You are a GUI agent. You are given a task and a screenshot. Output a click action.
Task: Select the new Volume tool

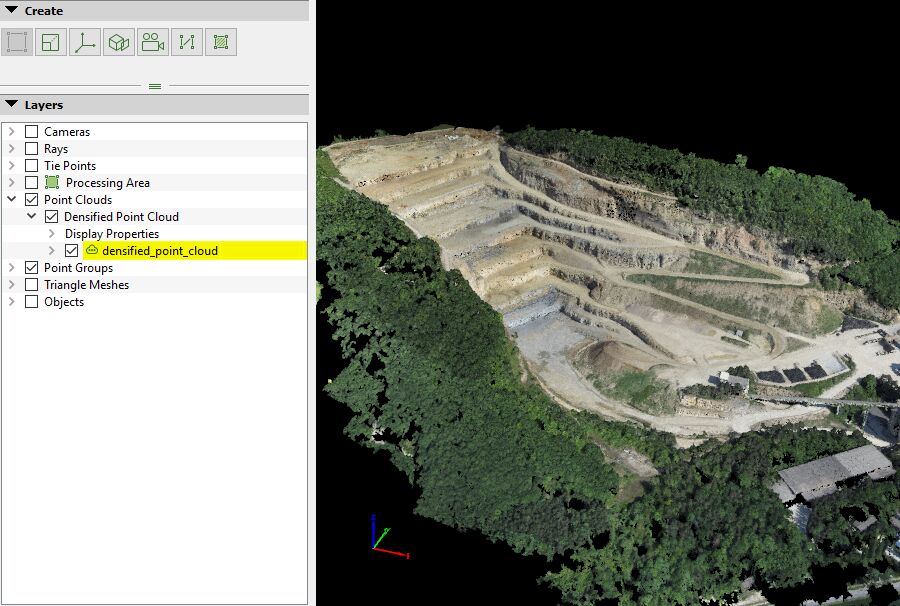tap(117, 42)
